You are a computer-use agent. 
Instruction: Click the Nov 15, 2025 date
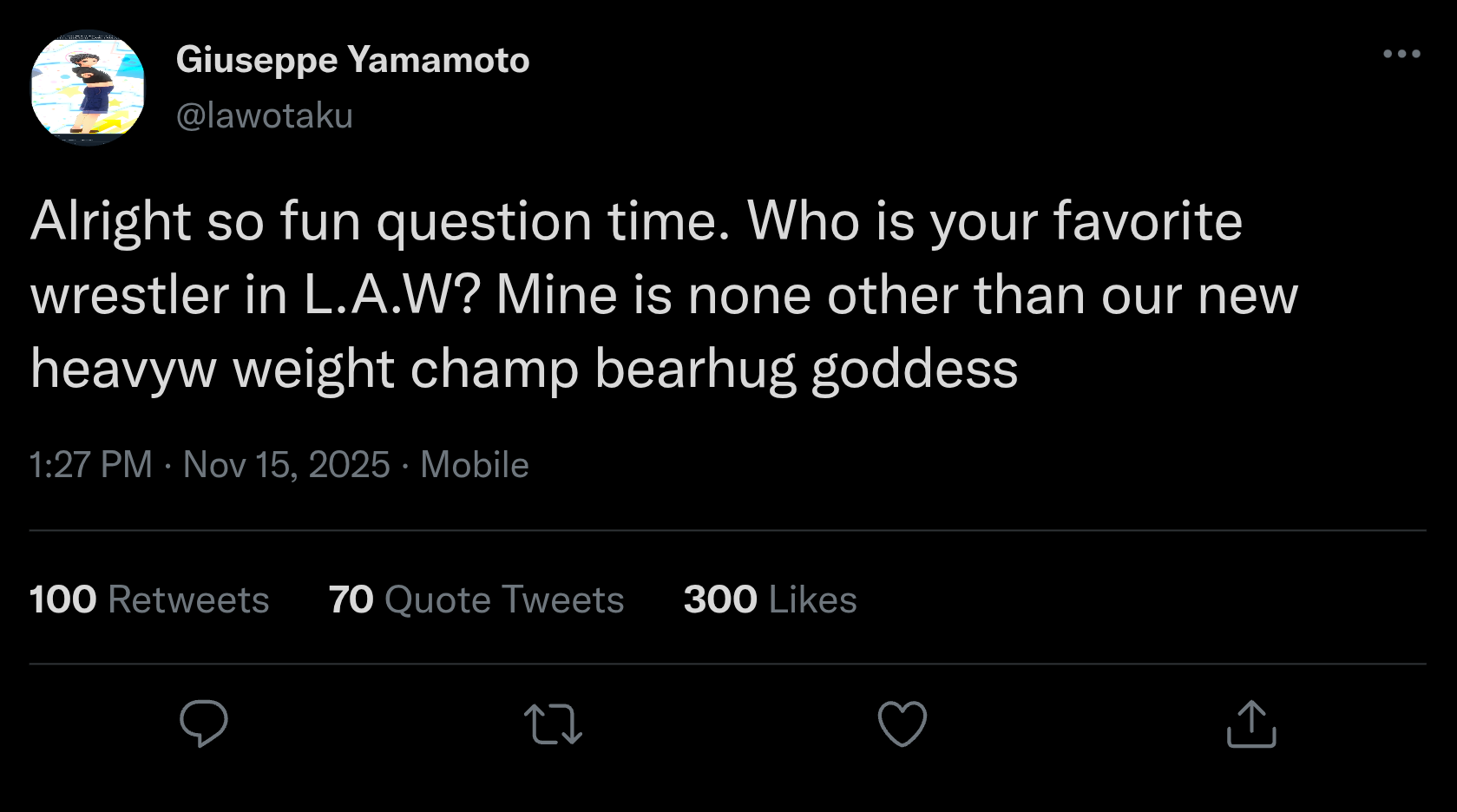pos(286,465)
